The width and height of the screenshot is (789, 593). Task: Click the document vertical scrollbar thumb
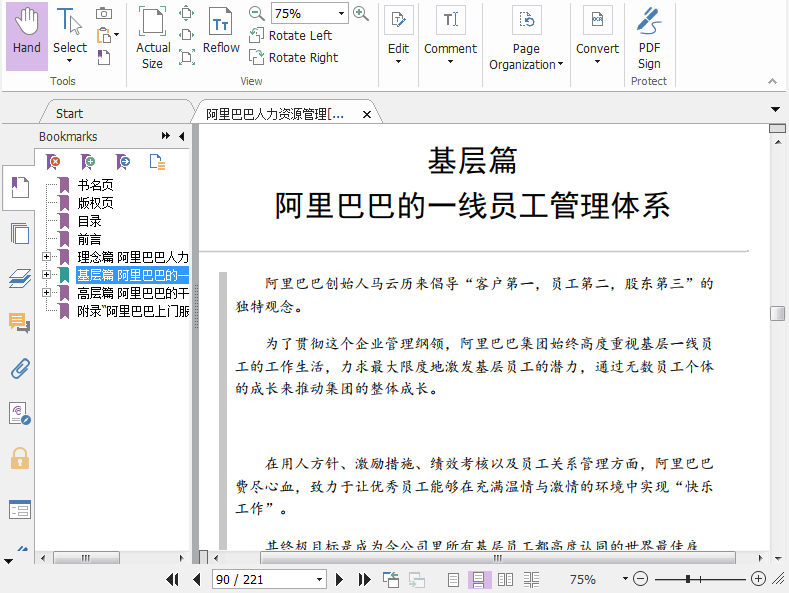point(777,313)
